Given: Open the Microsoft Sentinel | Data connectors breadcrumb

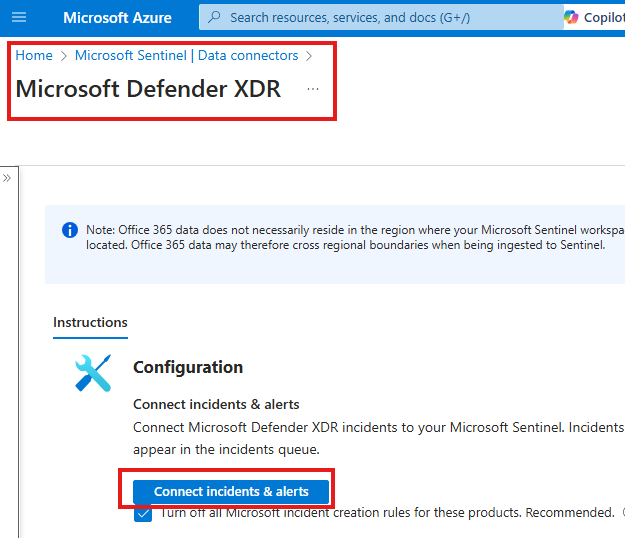Looking at the screenshot, I should [187, 55].
